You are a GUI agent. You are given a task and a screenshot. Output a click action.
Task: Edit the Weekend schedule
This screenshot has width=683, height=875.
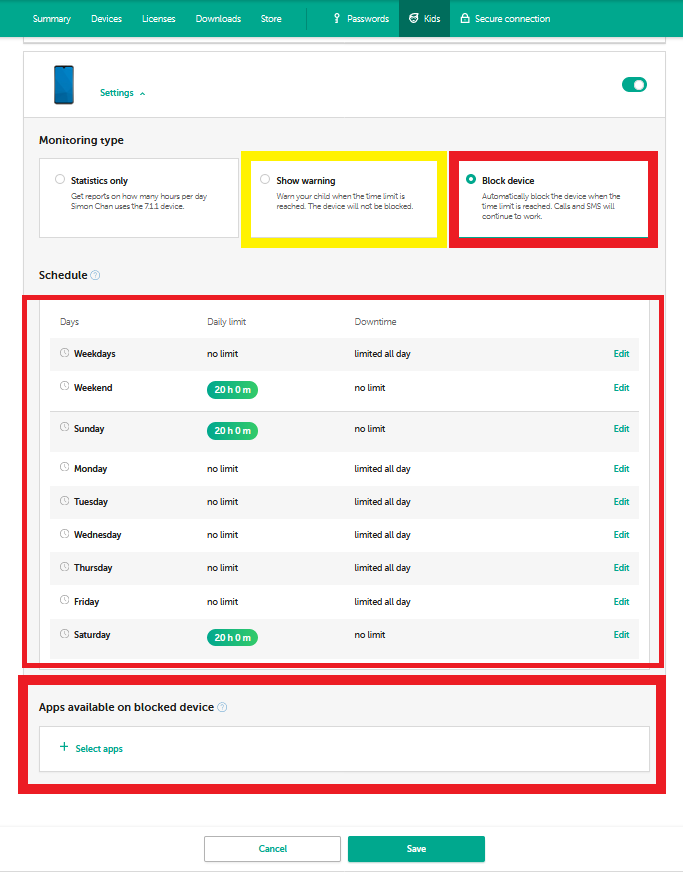(621, 388)
